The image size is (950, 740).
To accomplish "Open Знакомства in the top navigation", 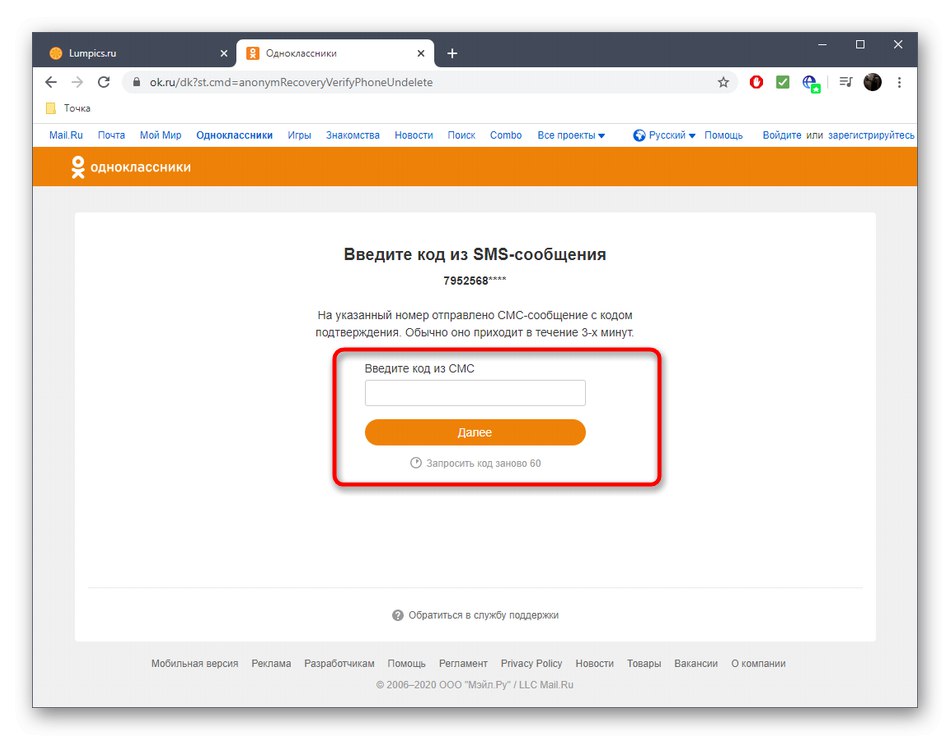I will pyautogui.click(x=353, y=135).
